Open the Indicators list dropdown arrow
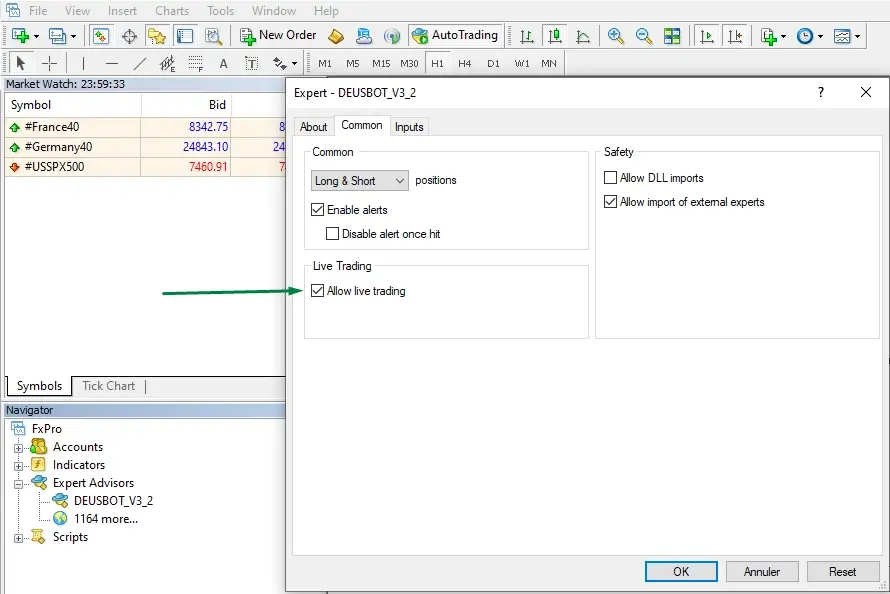Screen dimensions: 890x594 point(783,36)
